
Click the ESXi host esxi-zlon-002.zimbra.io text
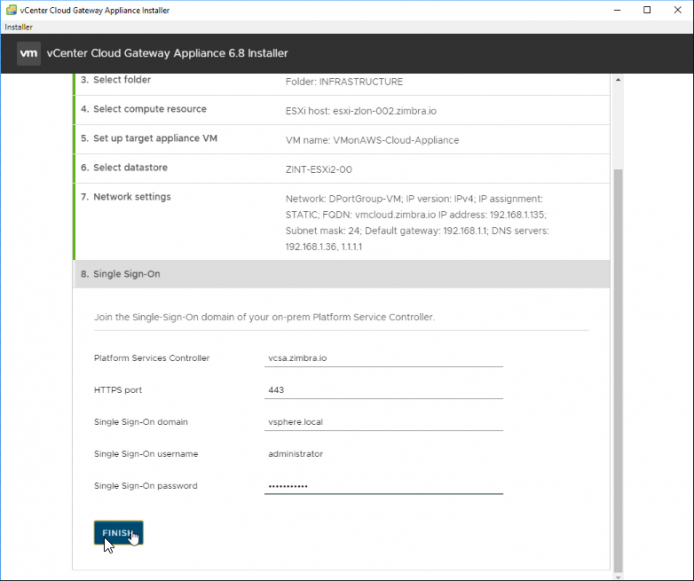coord(361,111)
